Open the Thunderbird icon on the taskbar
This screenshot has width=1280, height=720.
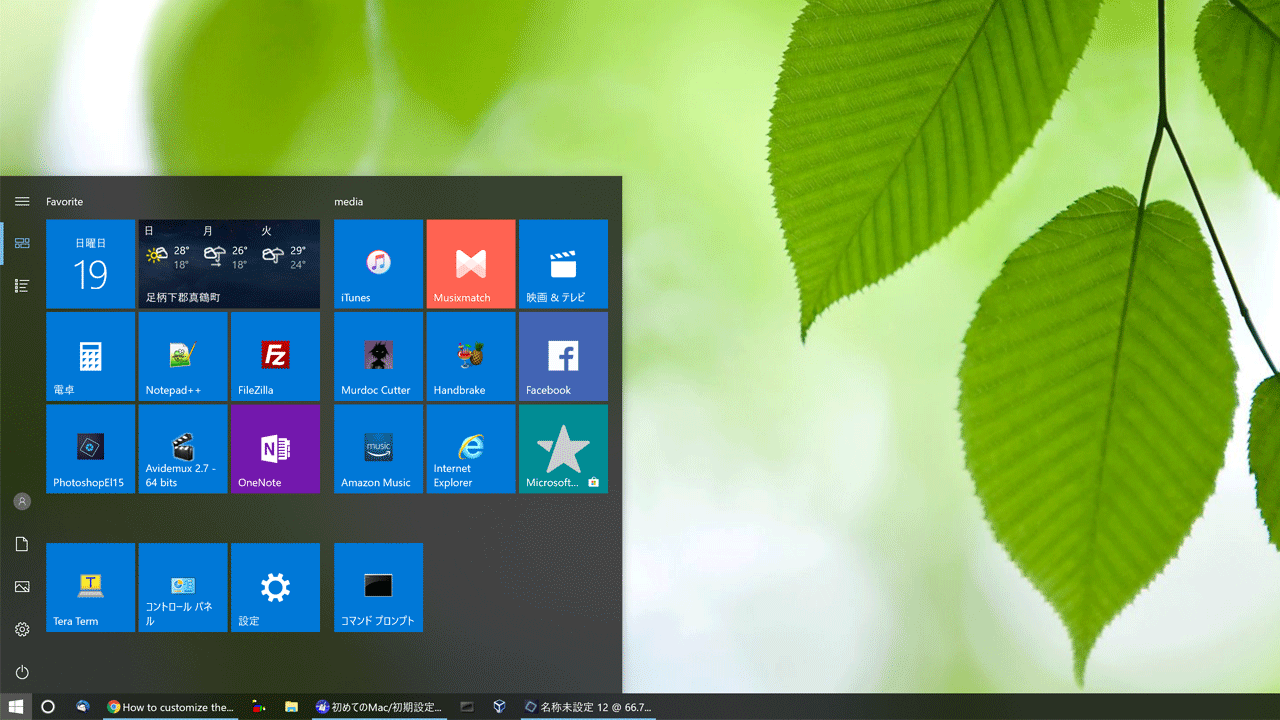(83, 707)
